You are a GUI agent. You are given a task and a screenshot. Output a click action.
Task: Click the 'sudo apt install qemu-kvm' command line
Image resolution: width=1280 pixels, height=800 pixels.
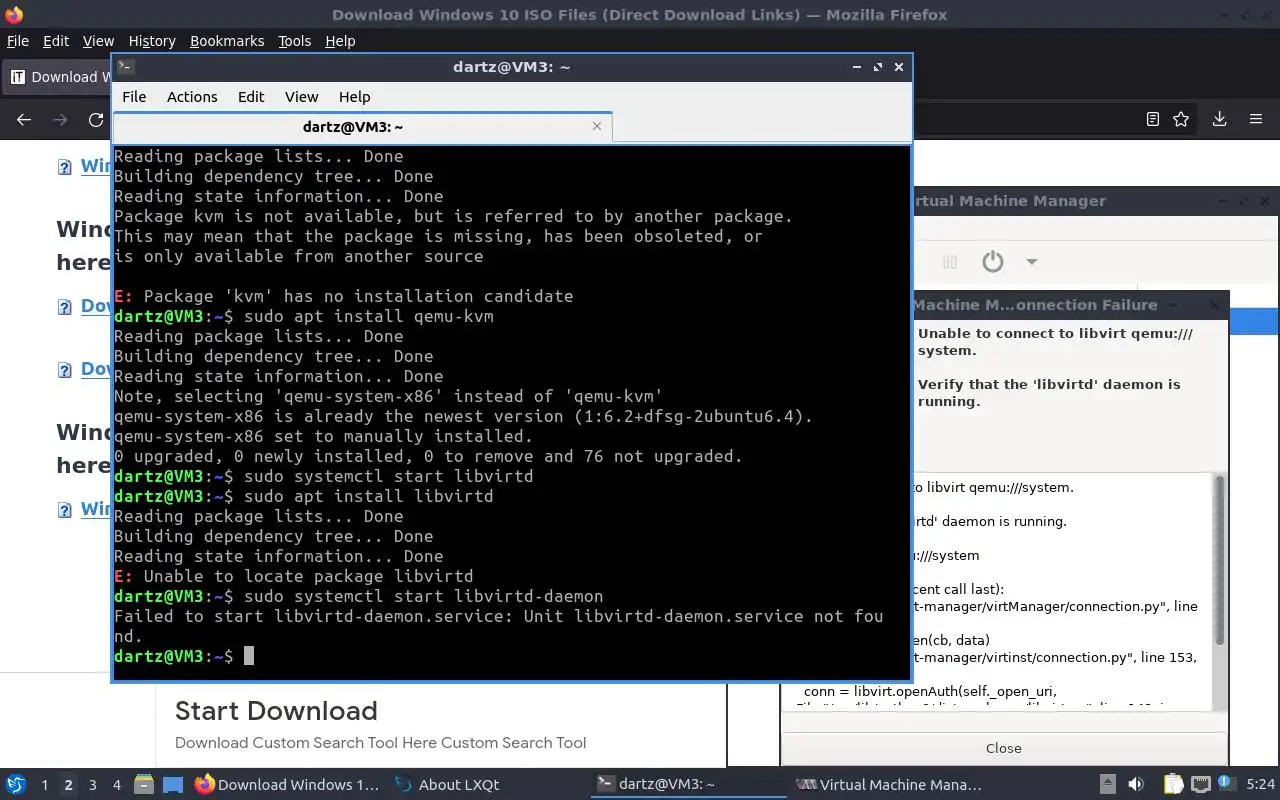(x=368, y=316)
